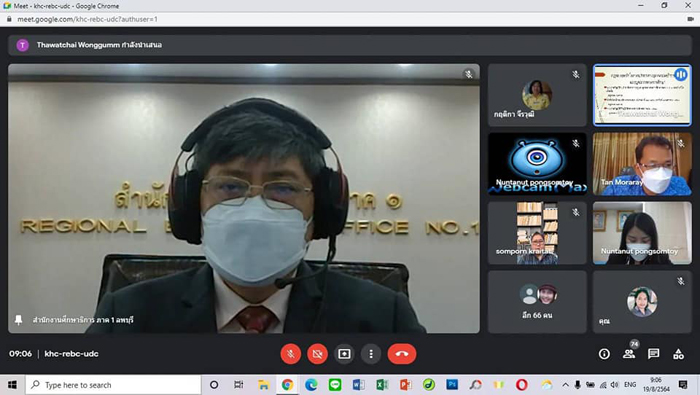The height and width of the screenshot is (395, 700).
Task: Pause the Thawatchai Wong presentation tile
Action: [x=681, y=75]
